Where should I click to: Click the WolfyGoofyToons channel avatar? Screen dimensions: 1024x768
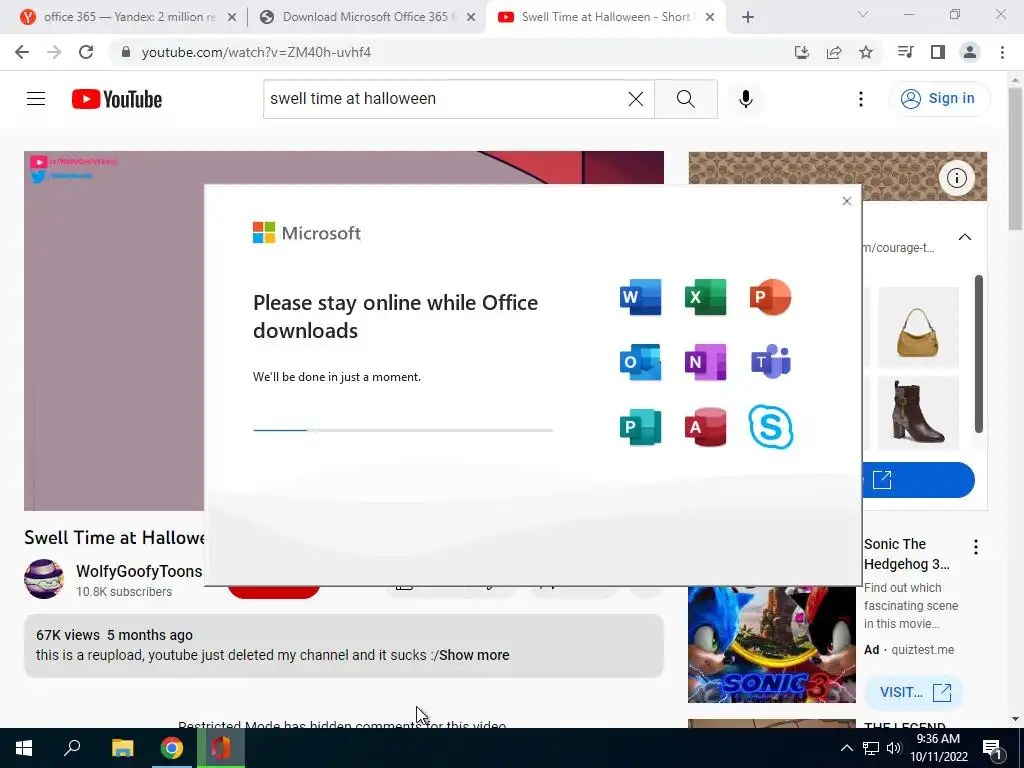[x=44, y=579]
